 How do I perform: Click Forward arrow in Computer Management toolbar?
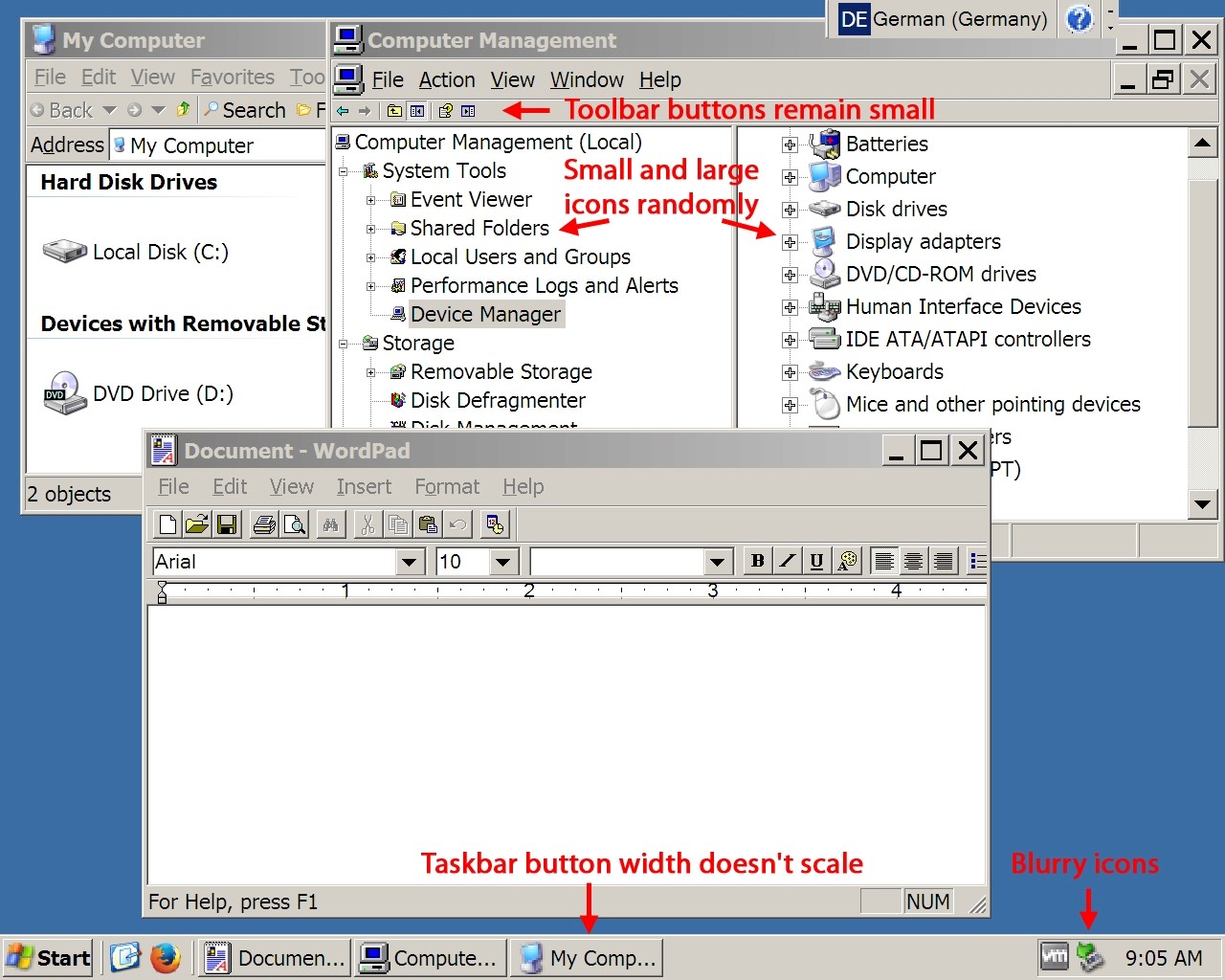364,111
